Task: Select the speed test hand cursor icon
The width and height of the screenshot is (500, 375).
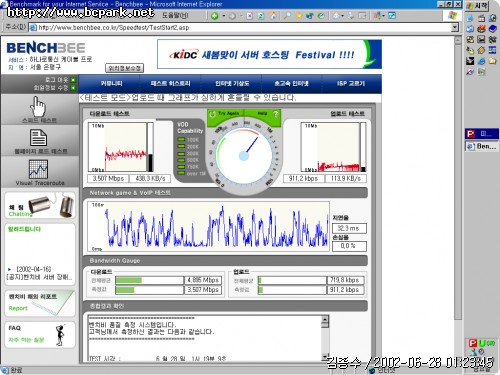Action: [37, 107]
